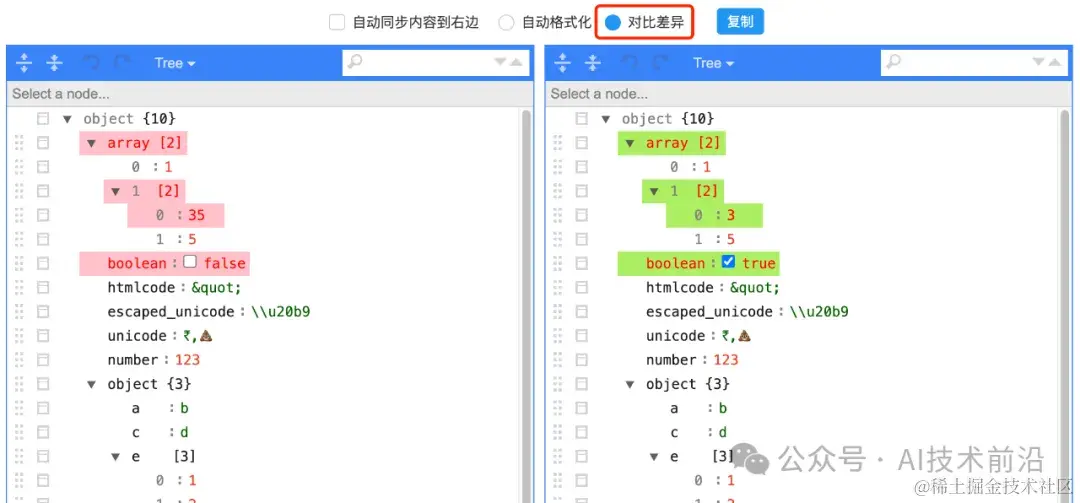Click the 复制 button
Viewport: 1080px width, 503px height.
(740, 22)
